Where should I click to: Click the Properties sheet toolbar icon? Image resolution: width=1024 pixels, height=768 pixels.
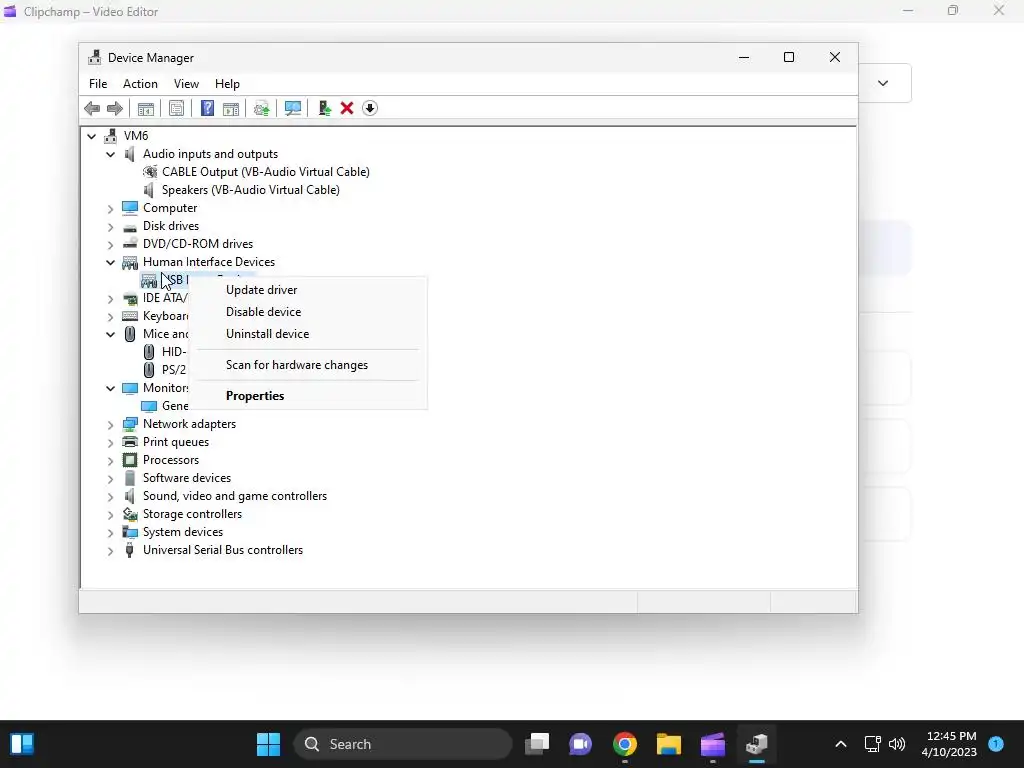(x=176, y=108)
